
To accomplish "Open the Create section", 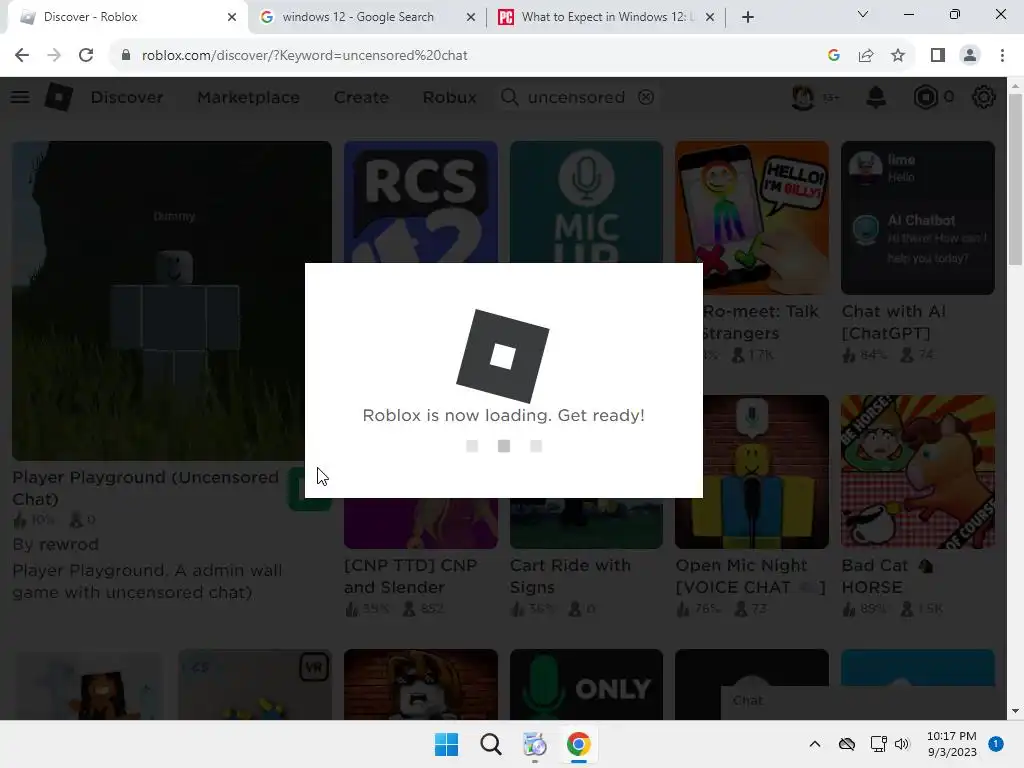I will pos(361,97).
